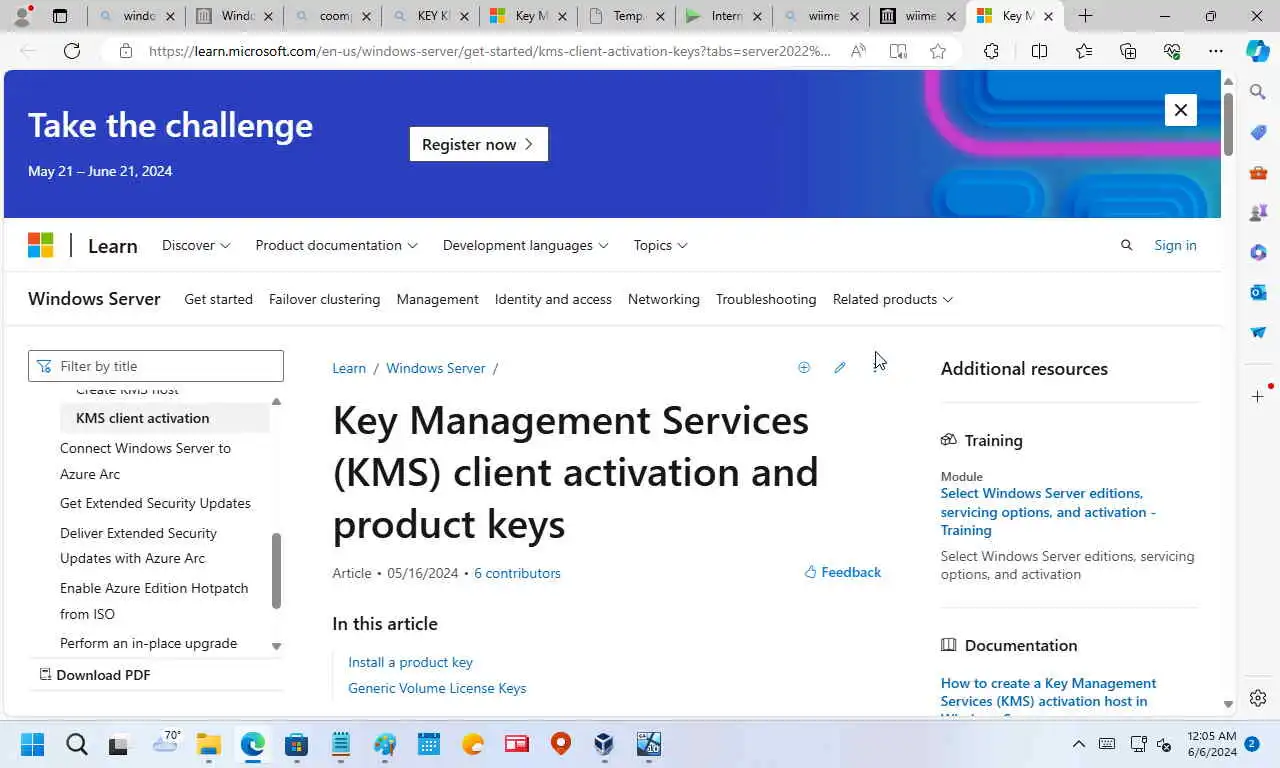
Task: Open the Troubleshooting nav item
Action: (766, 299)
